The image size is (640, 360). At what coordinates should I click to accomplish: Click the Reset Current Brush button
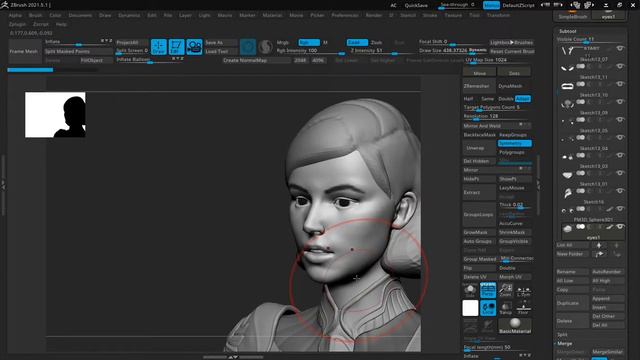pos(512,51)
